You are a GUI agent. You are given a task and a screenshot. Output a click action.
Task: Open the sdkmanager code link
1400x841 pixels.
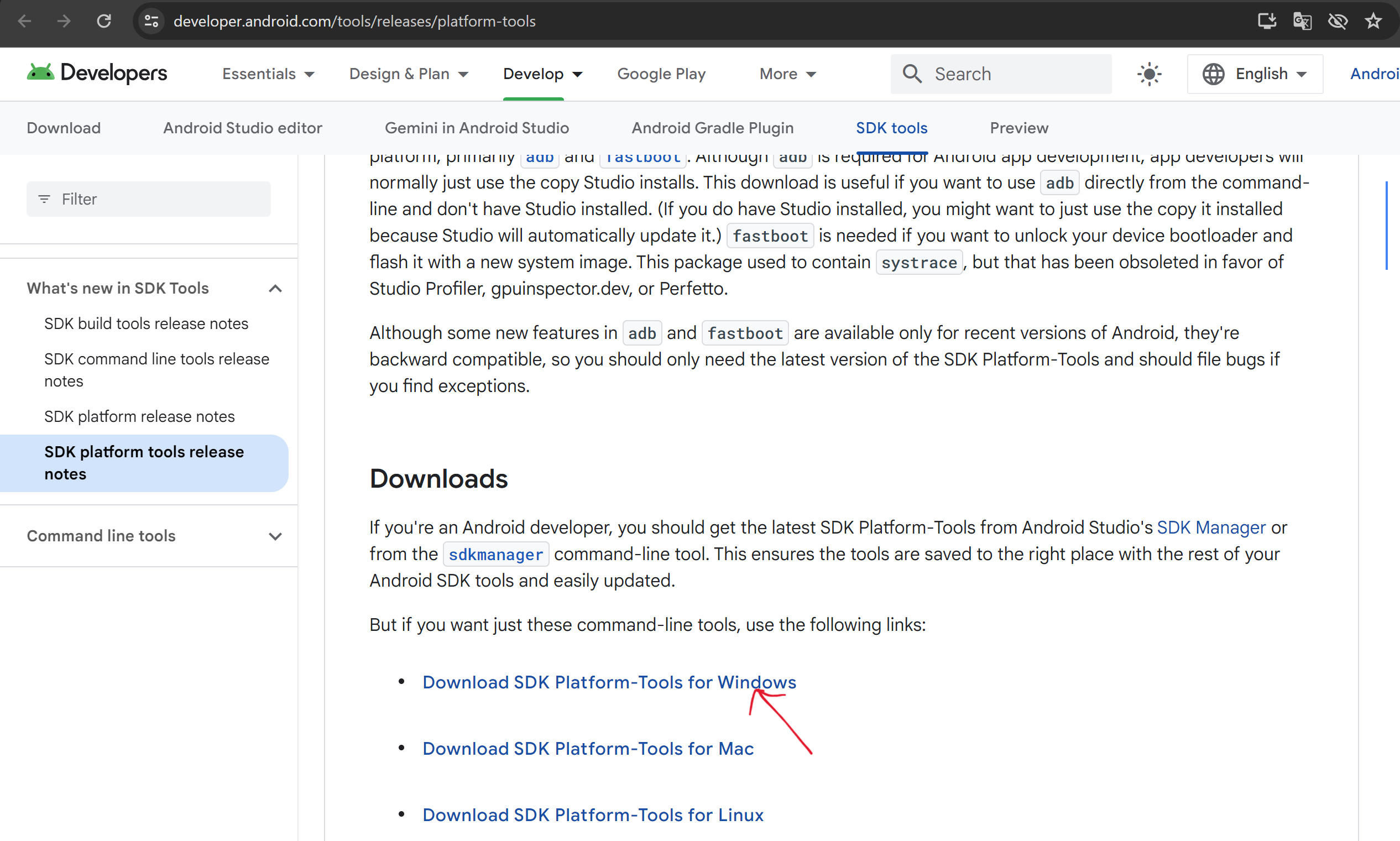point(496,554)
